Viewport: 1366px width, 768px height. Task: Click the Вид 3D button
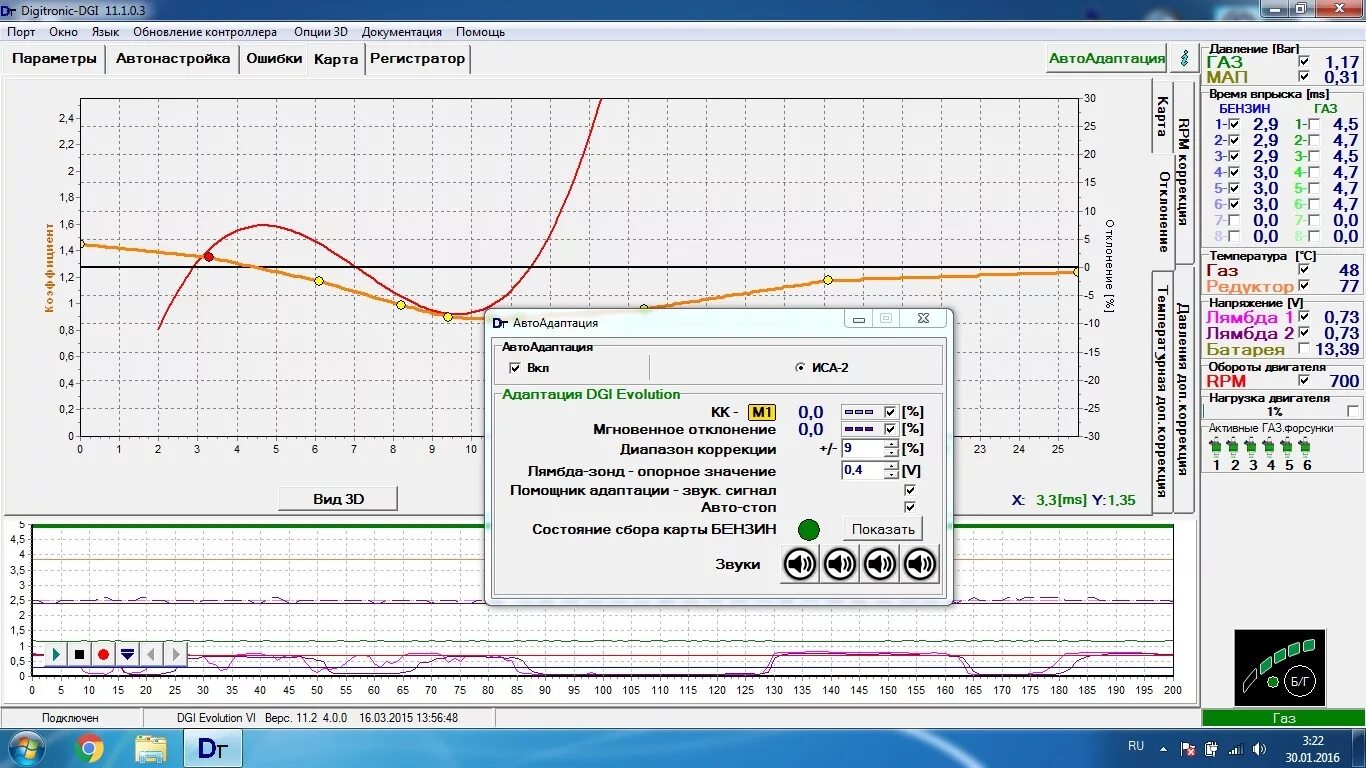pyautogui.click(x=339, y=499)
